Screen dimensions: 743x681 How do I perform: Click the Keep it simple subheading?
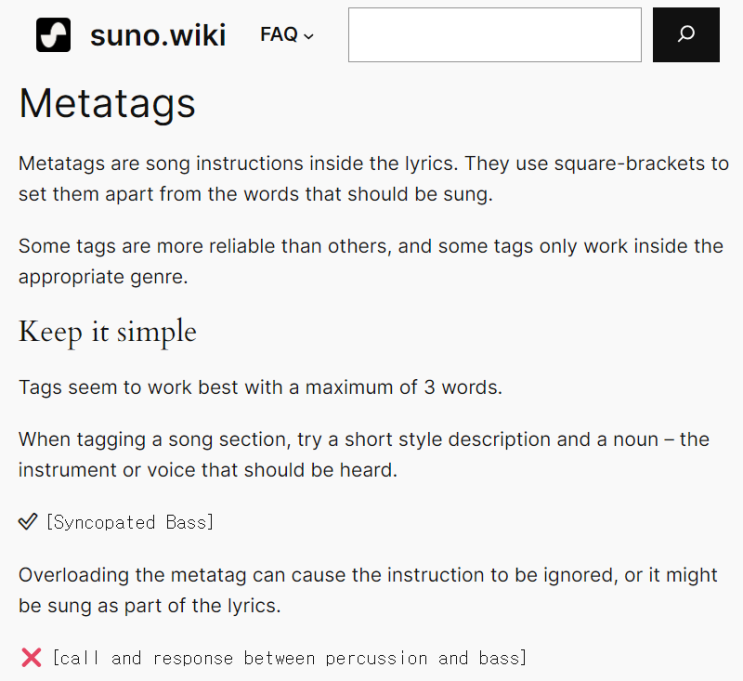107,332
